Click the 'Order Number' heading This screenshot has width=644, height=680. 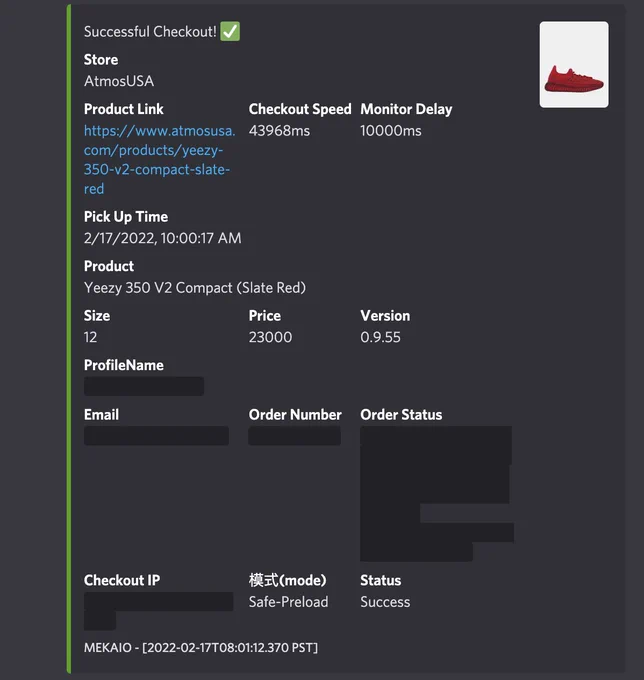(x=295, y=414)
